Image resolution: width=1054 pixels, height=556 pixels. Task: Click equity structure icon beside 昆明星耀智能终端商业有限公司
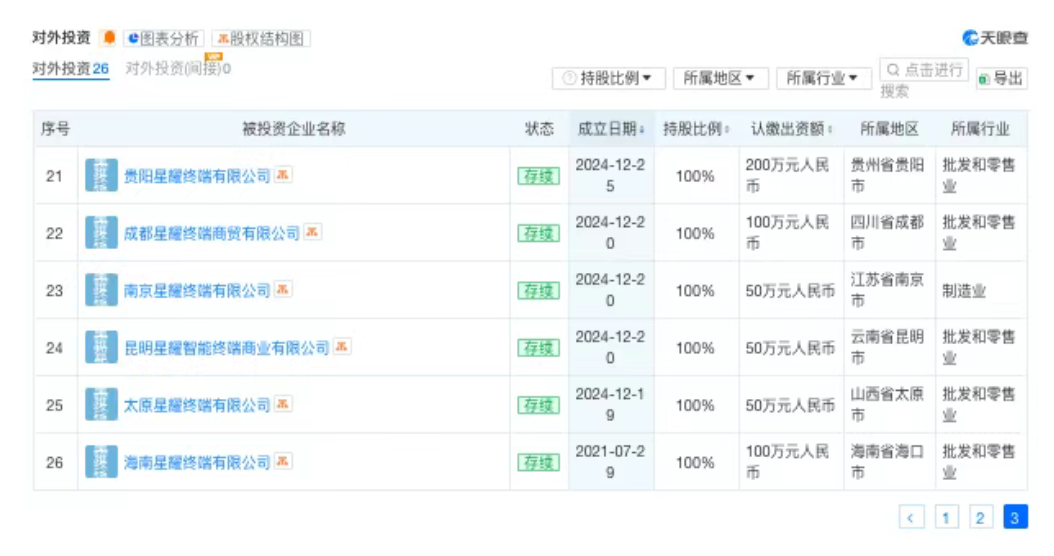(342, 347)
